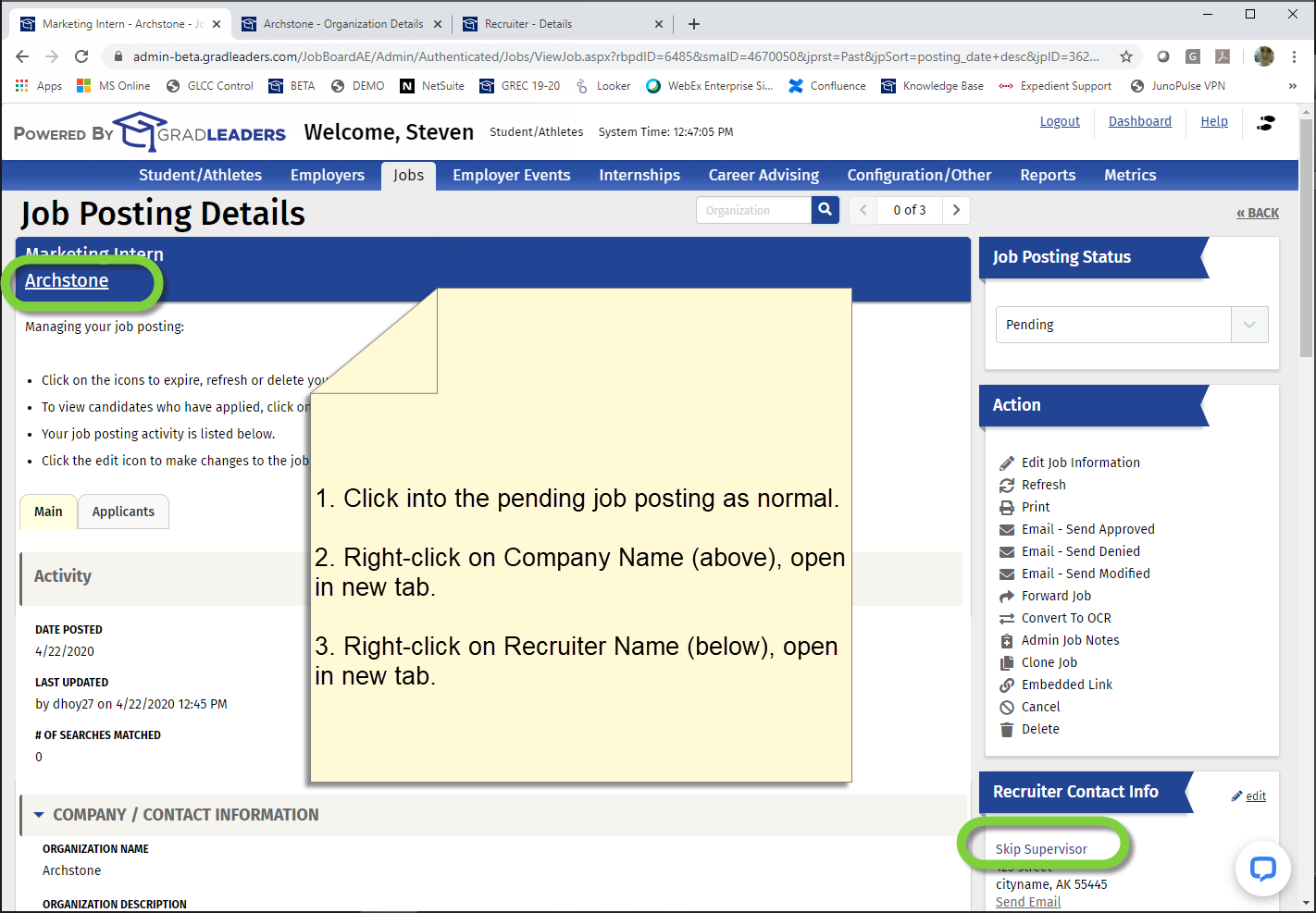Click the Clone Job copy icon
This screenshot has height=913, width=1316.
pos(1007,662)
